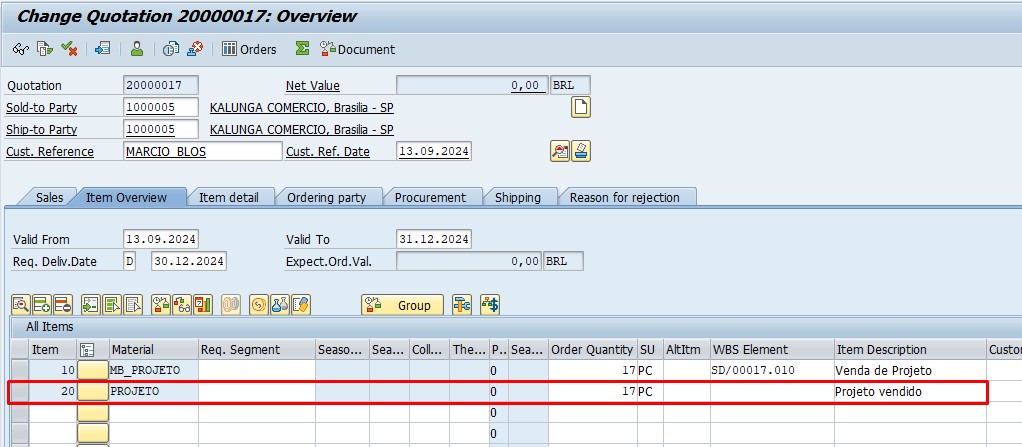Open the Item detail tab
The height and width of the screenshot is (447, 1022).
point(229,197)
